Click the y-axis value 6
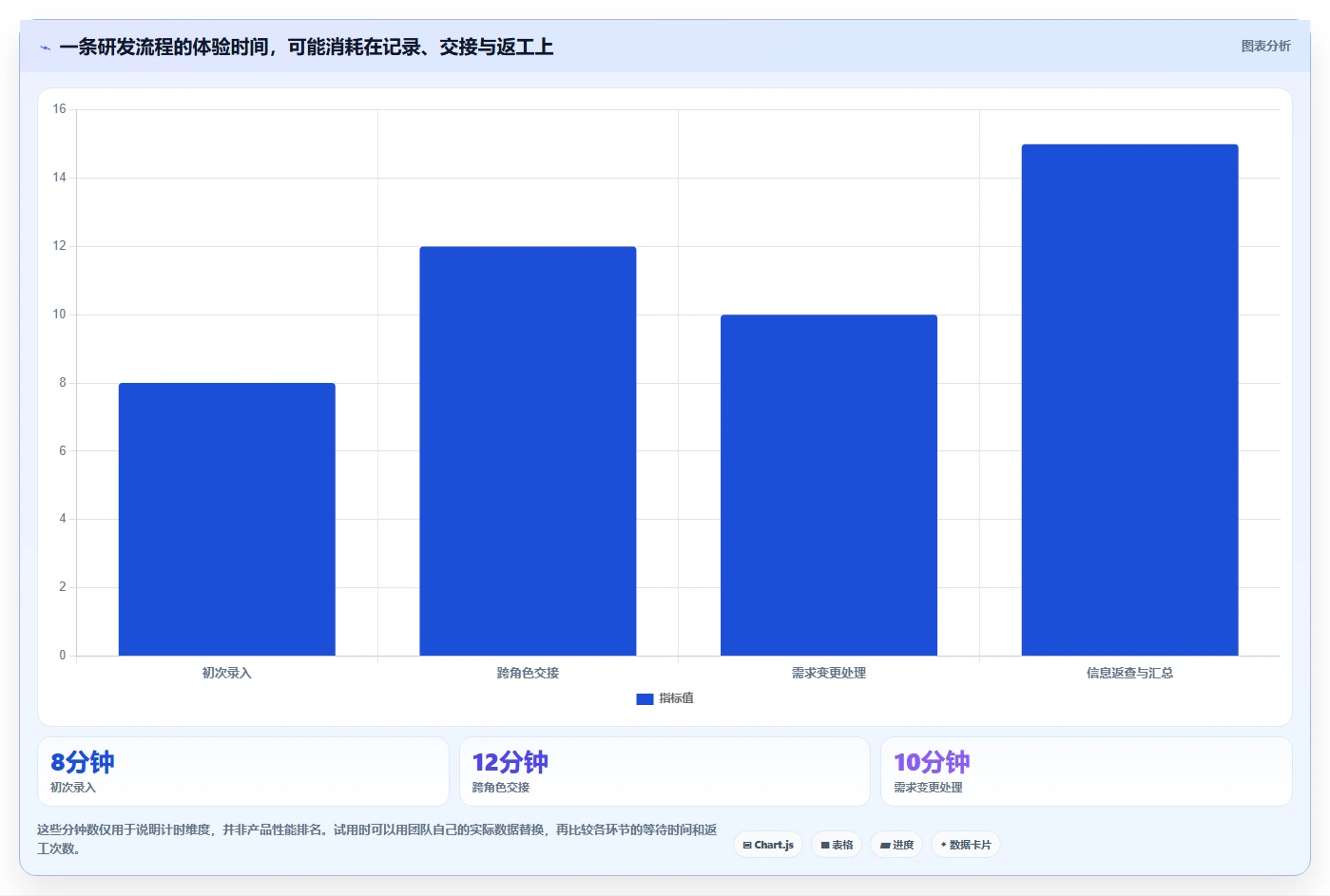Screen dimensions: 1330x896 click(63, 451)
